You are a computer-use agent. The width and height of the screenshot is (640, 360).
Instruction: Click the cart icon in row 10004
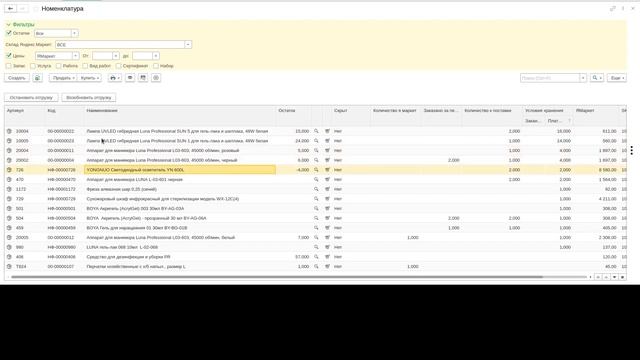(x=327, y=131)
